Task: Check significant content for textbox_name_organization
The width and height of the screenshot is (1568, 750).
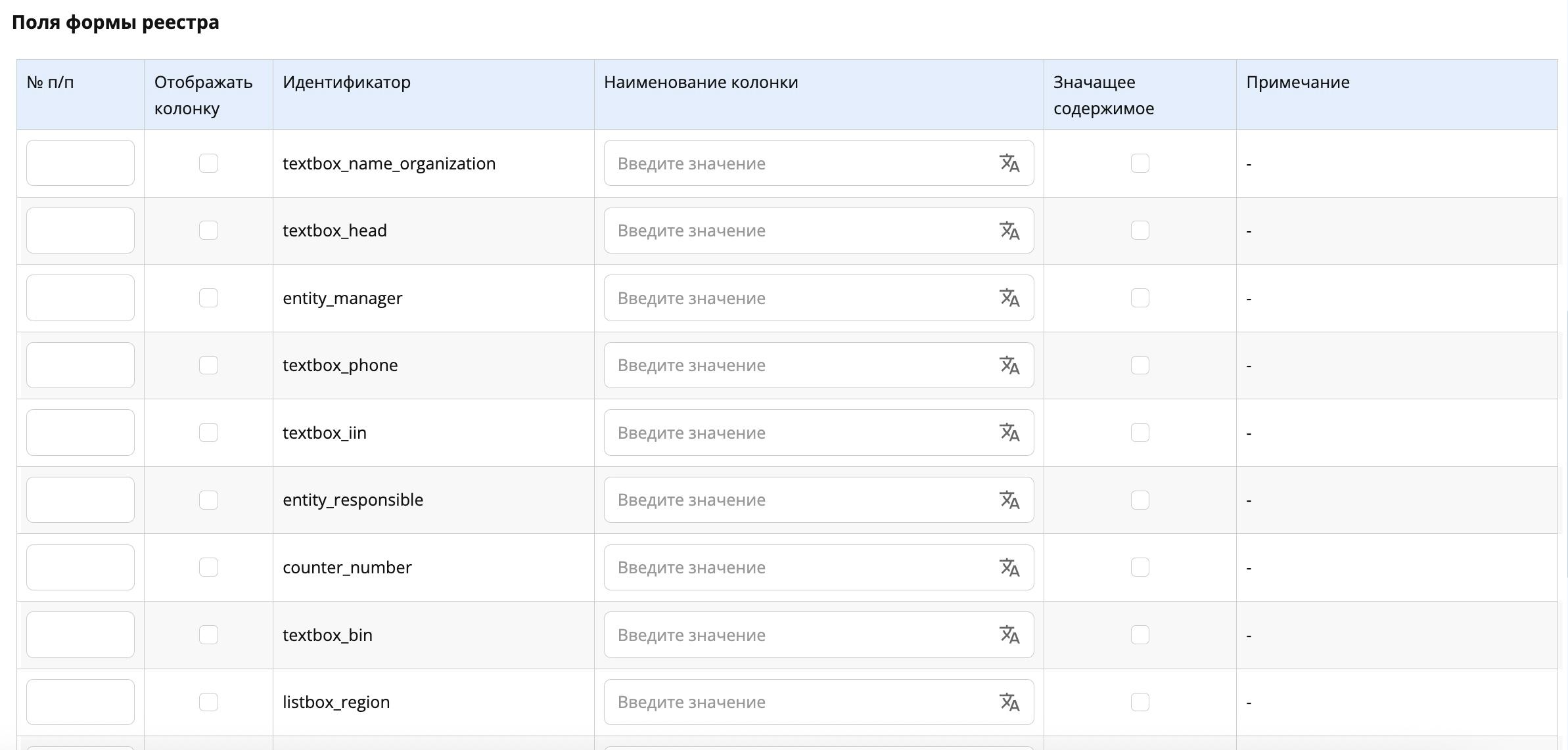Action: pyautogui.click(x=1140, y=163)
